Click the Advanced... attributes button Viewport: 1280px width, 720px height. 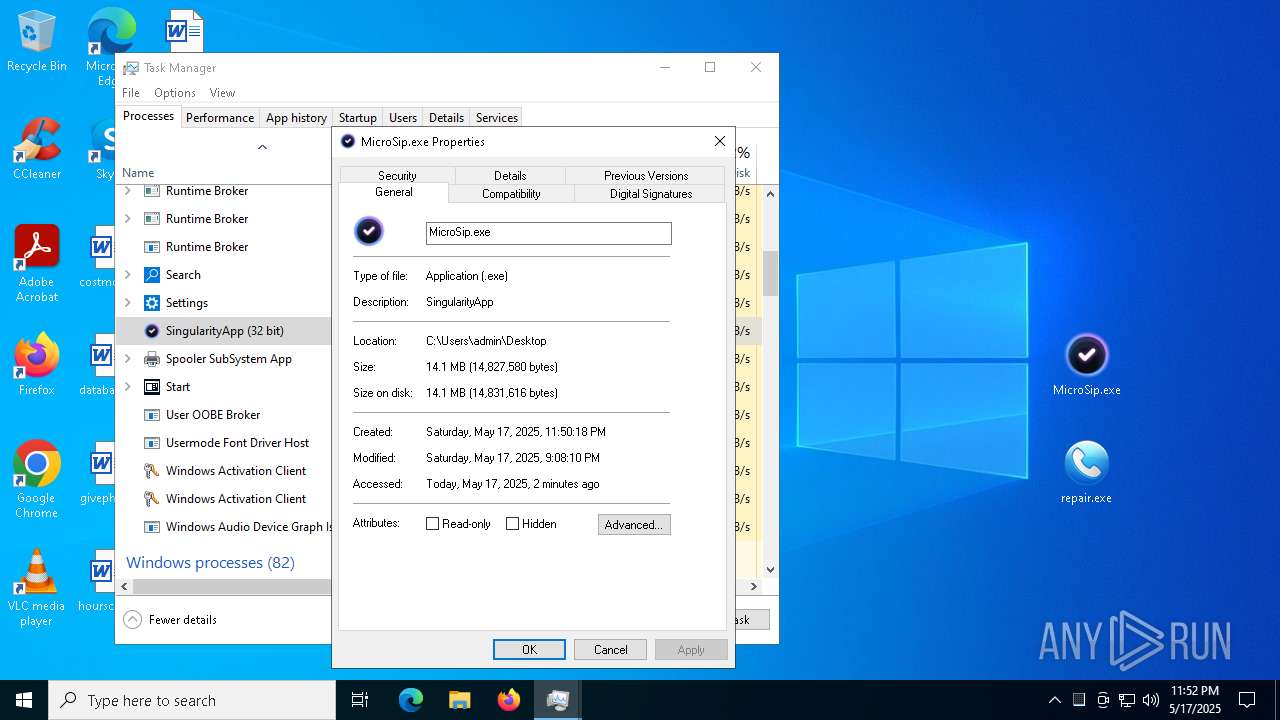click(634, 525)
